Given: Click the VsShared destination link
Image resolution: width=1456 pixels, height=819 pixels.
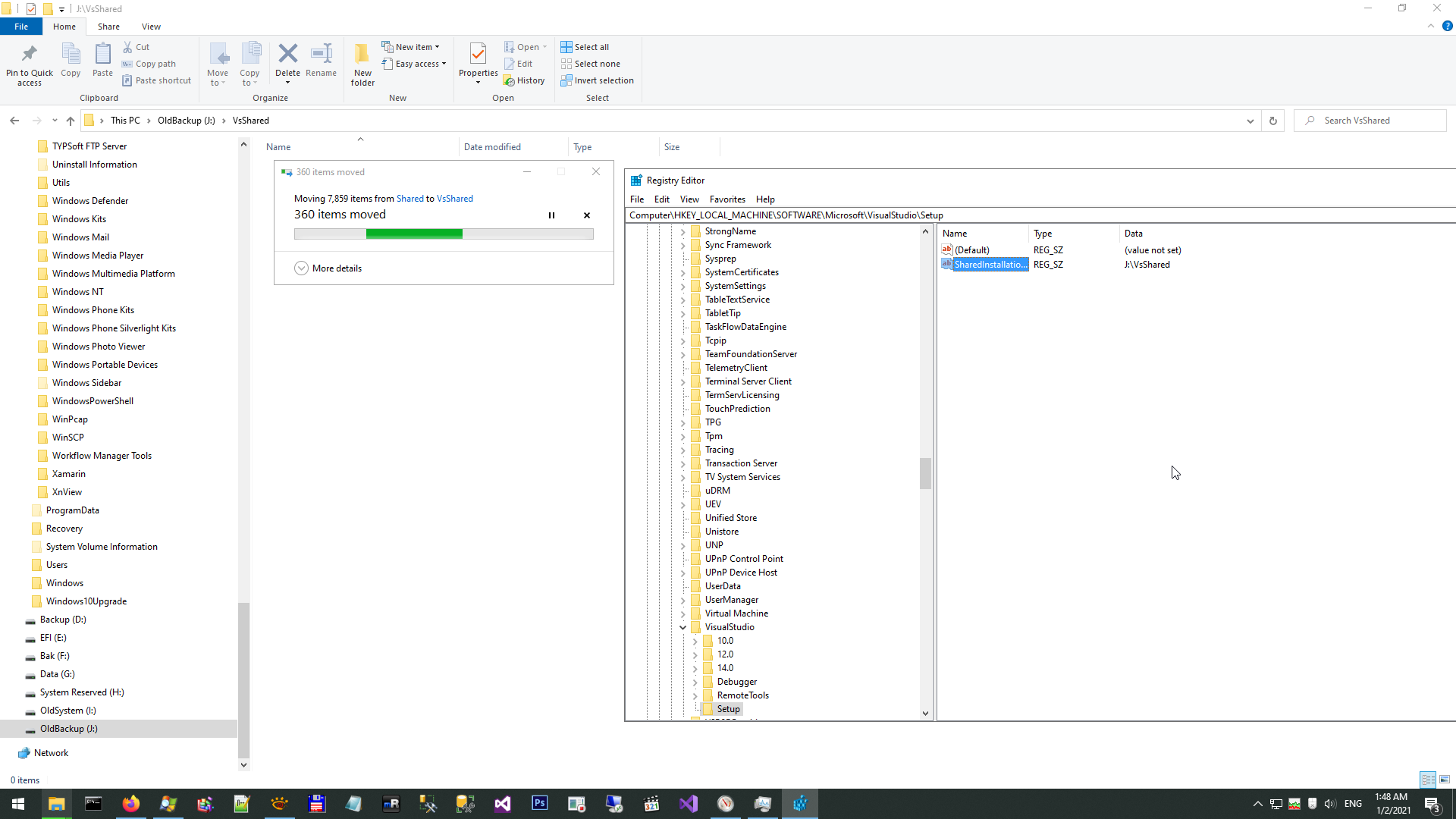Looking at the screenshot, I should (x=454, y=199).
